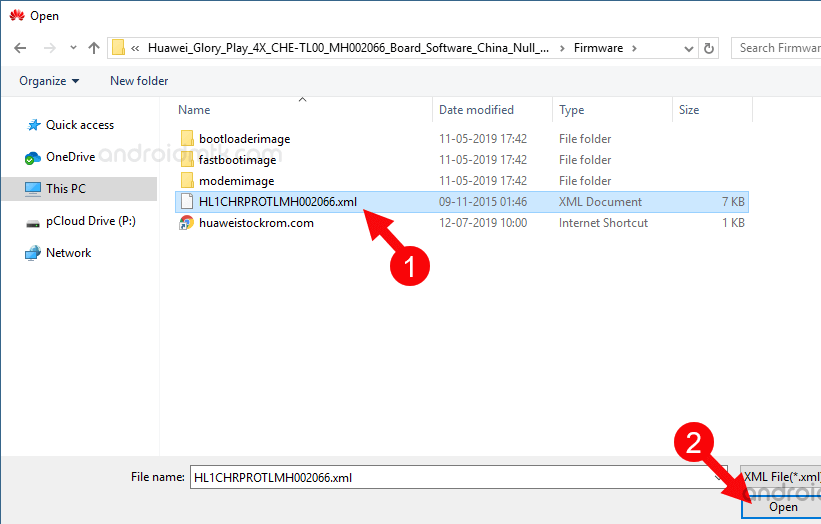Select Quick access in the sidebar
This screenshot has height=524, width=821.
point(80,125)
